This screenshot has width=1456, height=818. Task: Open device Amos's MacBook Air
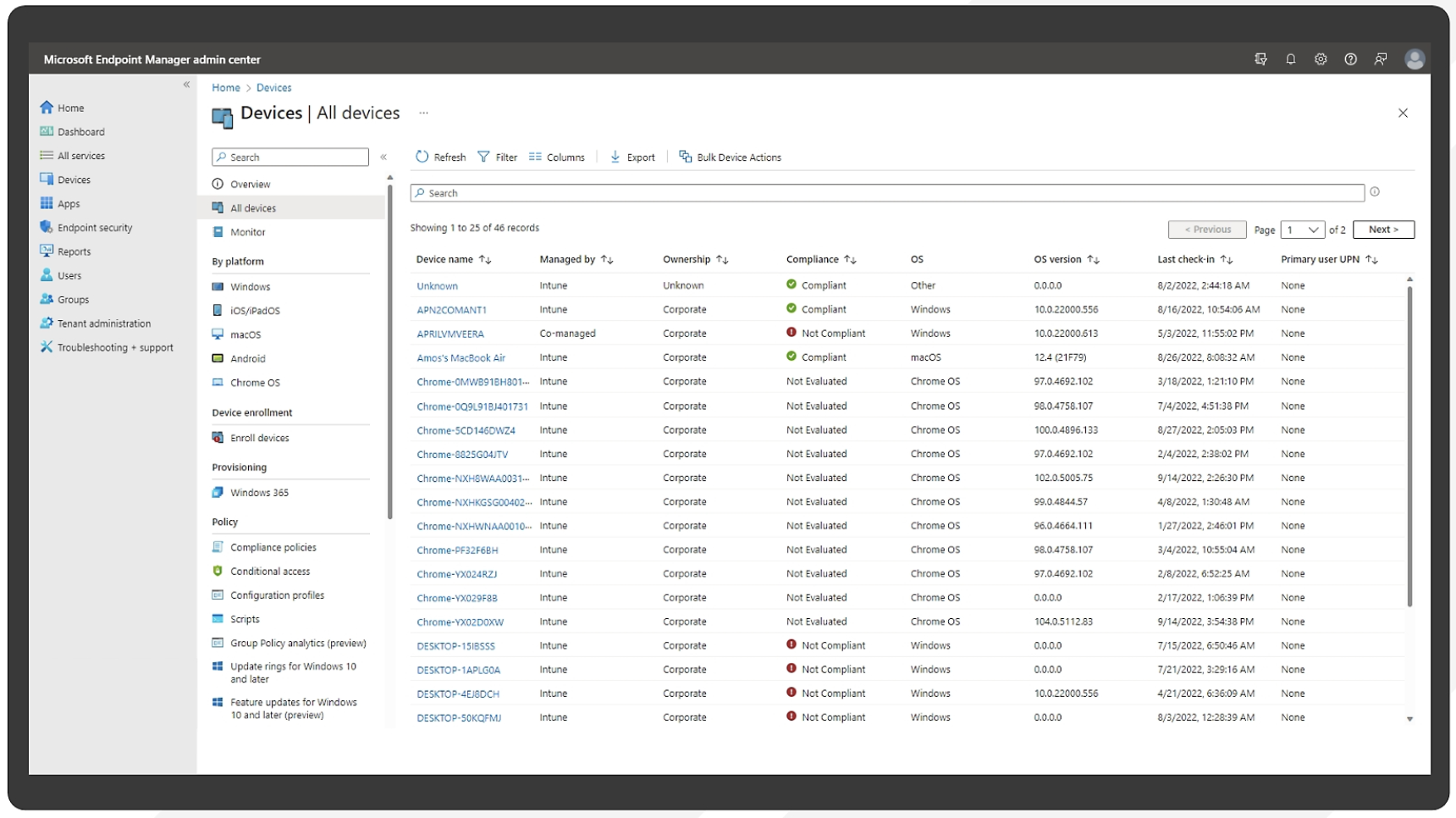pyautogui.click(x=461, y=358)
